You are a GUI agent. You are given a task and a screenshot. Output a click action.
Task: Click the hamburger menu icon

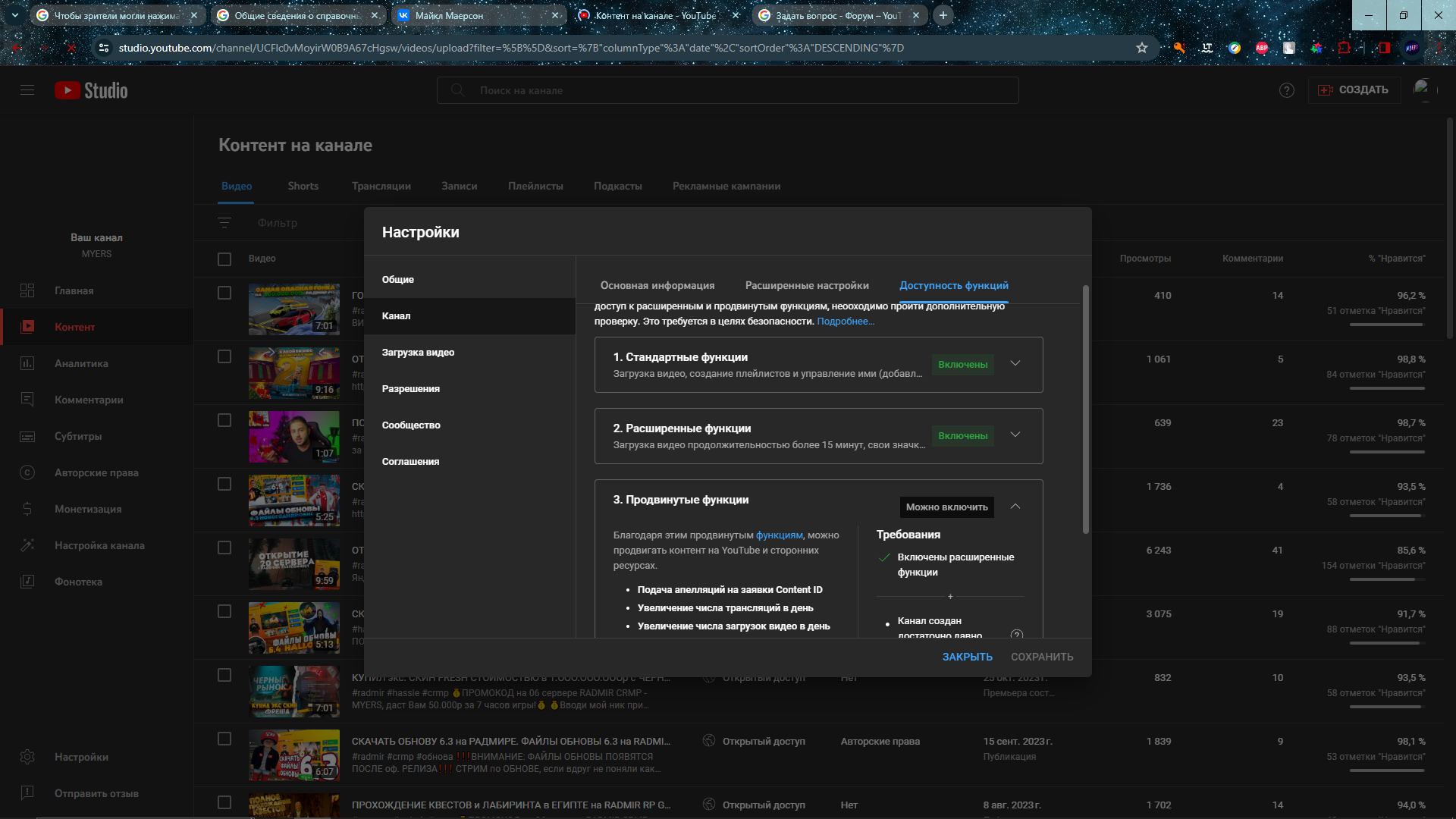(27, 90)
